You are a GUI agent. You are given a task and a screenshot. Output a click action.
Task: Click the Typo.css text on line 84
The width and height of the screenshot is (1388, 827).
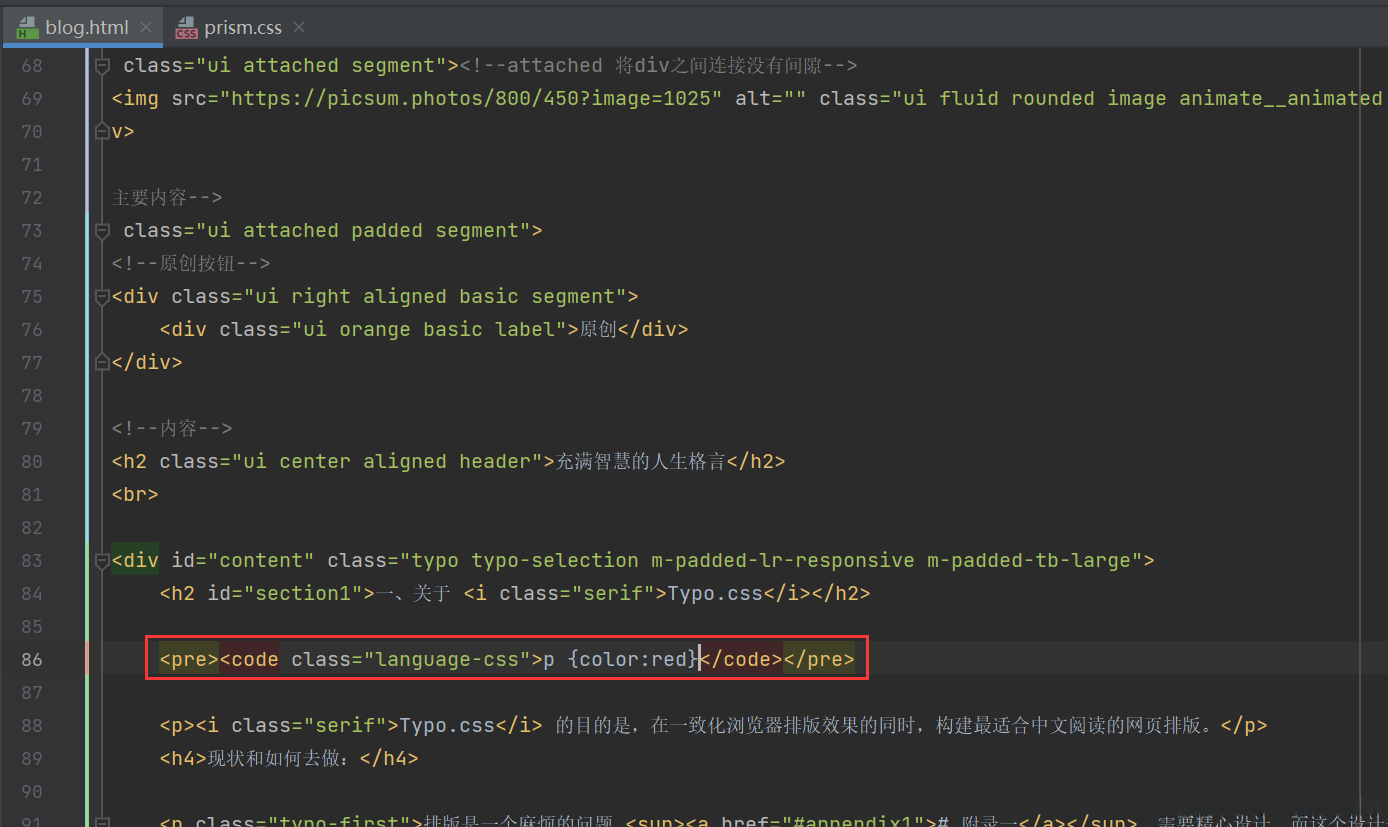715,594
